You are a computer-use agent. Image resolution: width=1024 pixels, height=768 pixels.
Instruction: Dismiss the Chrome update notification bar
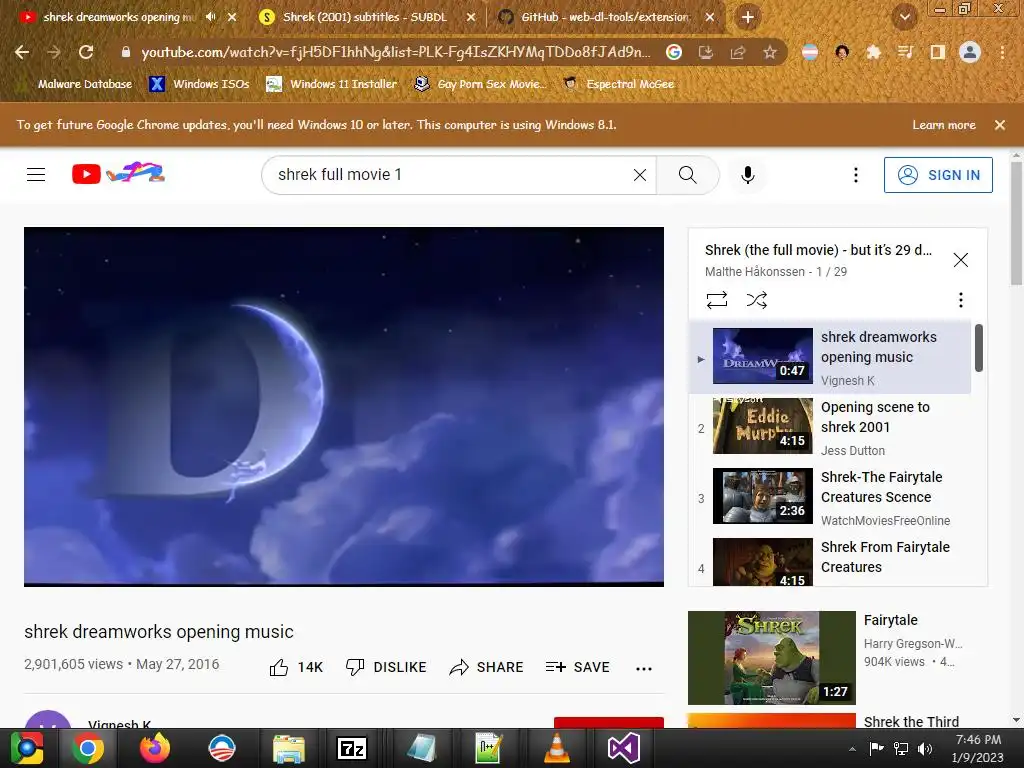1000,125
